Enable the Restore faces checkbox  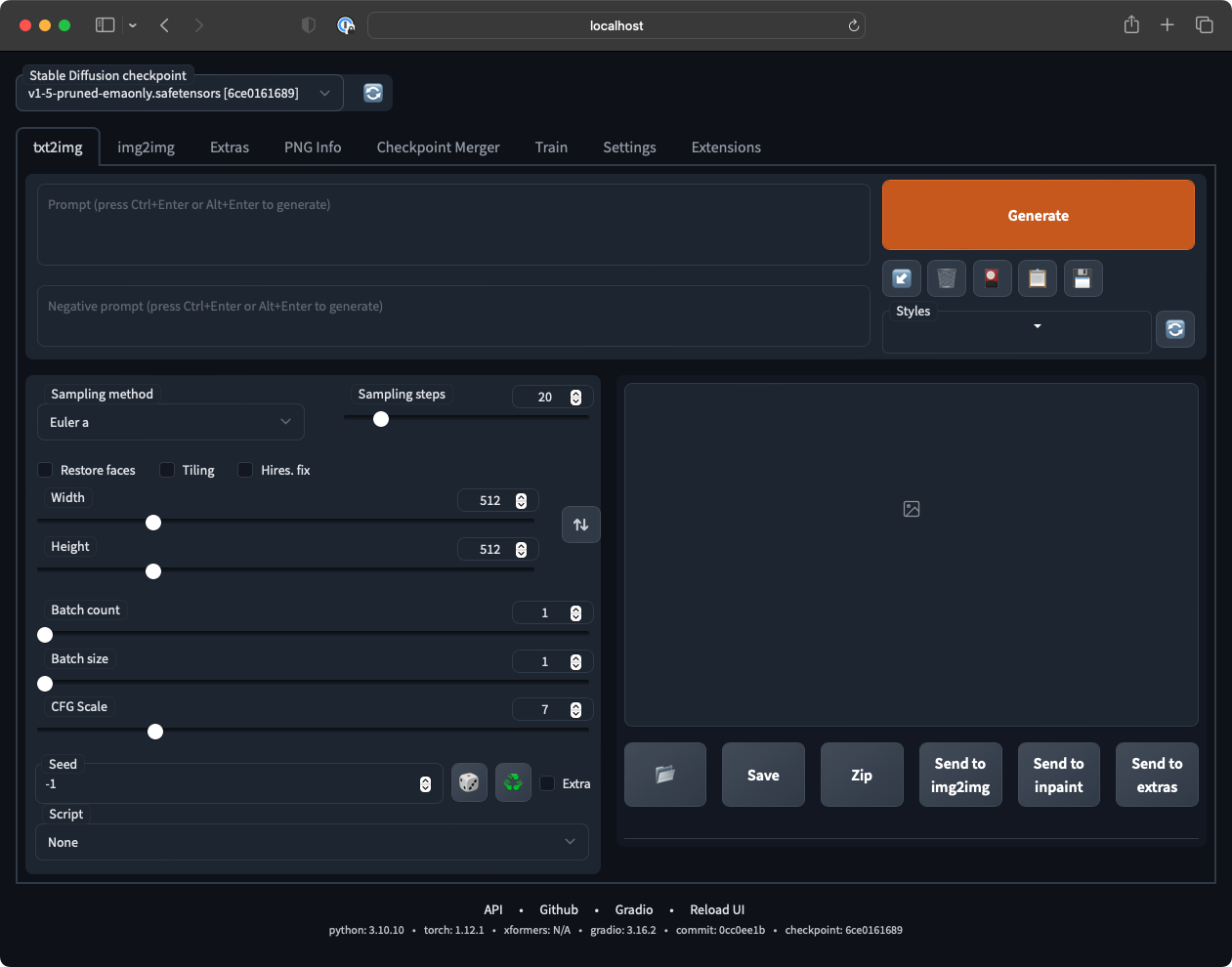[x=46, y=470]
